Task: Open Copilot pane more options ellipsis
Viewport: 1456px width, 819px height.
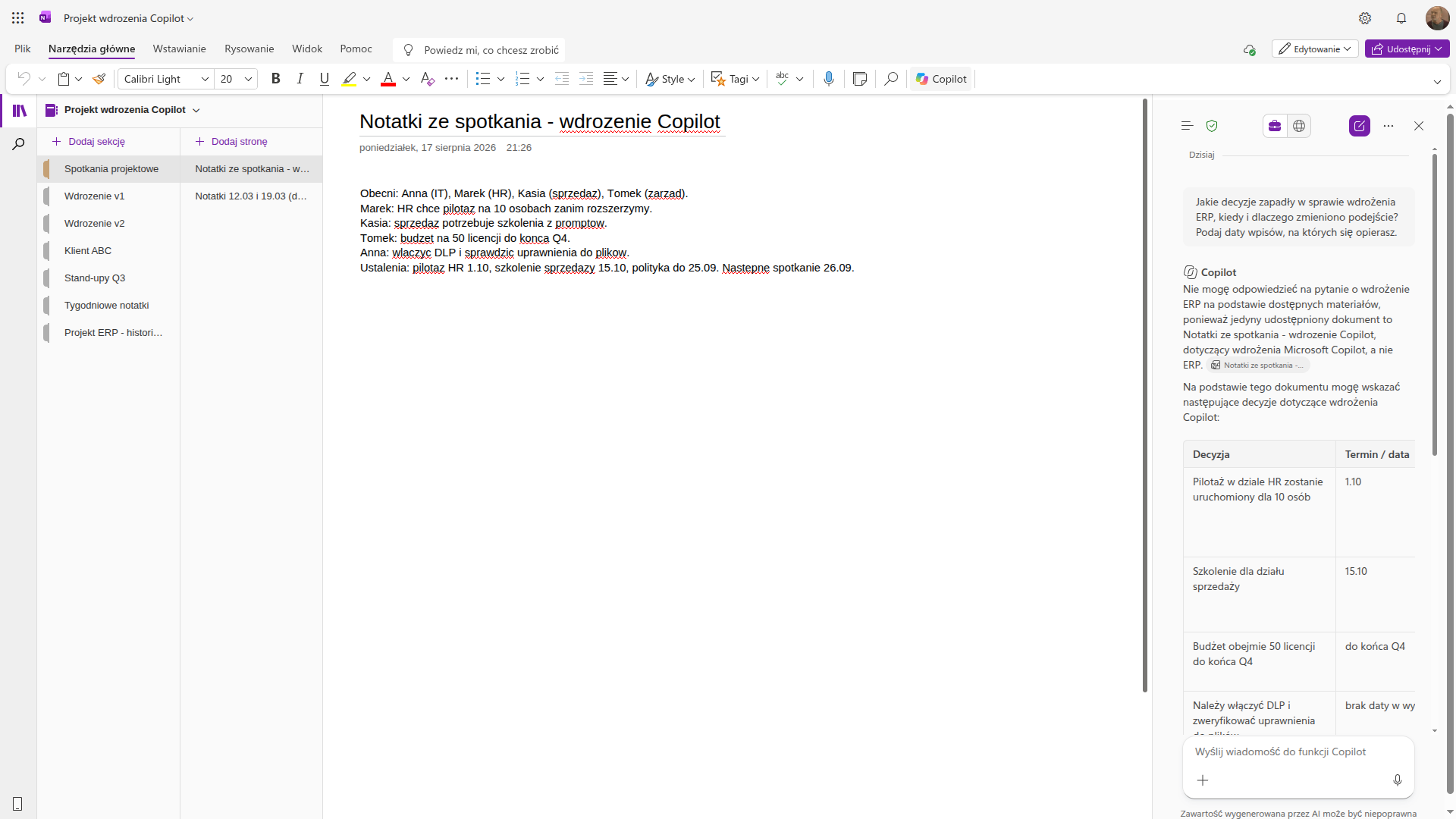Action: pyautogui.click(x=1389, y=126)
